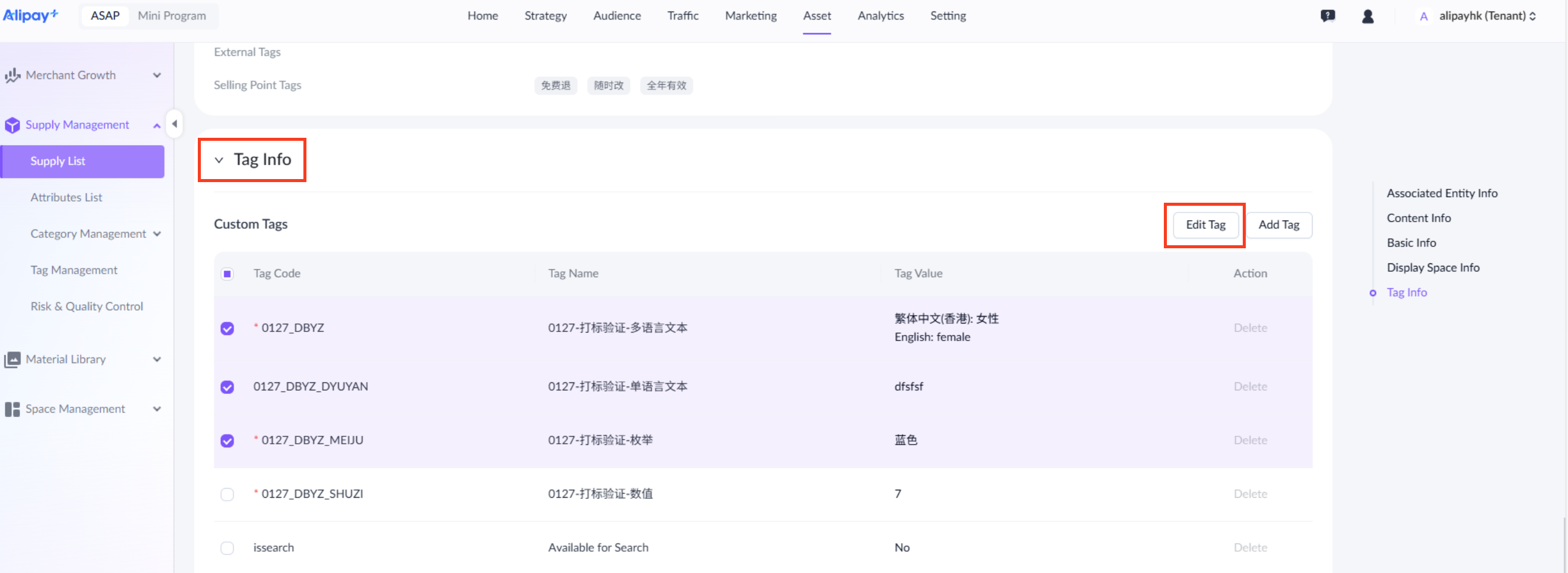Click the Alipay+ logo

[x=30, y=15]
